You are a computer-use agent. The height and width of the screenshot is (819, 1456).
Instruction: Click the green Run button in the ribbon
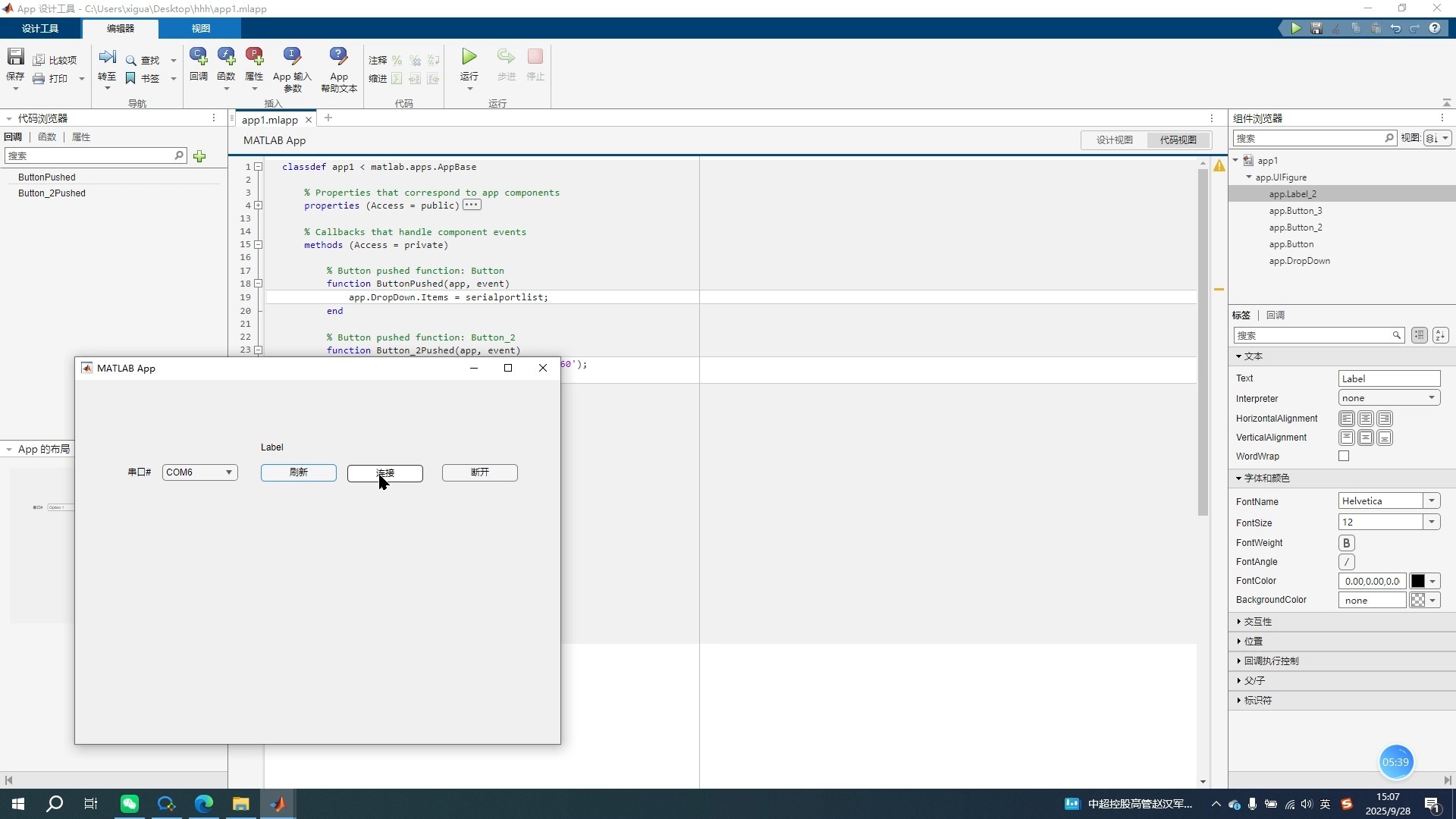pyautogui.click(x=469, y=57)
